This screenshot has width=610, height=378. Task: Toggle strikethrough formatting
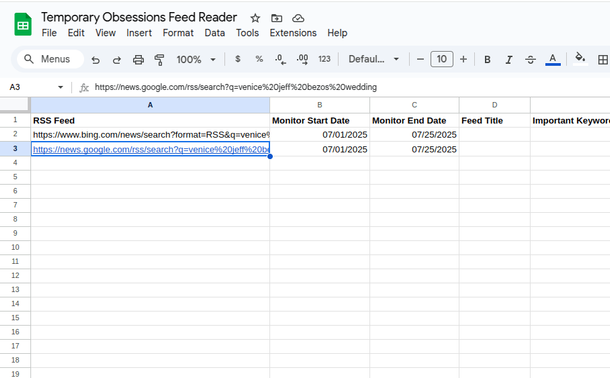pyautogui.click(x=530, y=60)
